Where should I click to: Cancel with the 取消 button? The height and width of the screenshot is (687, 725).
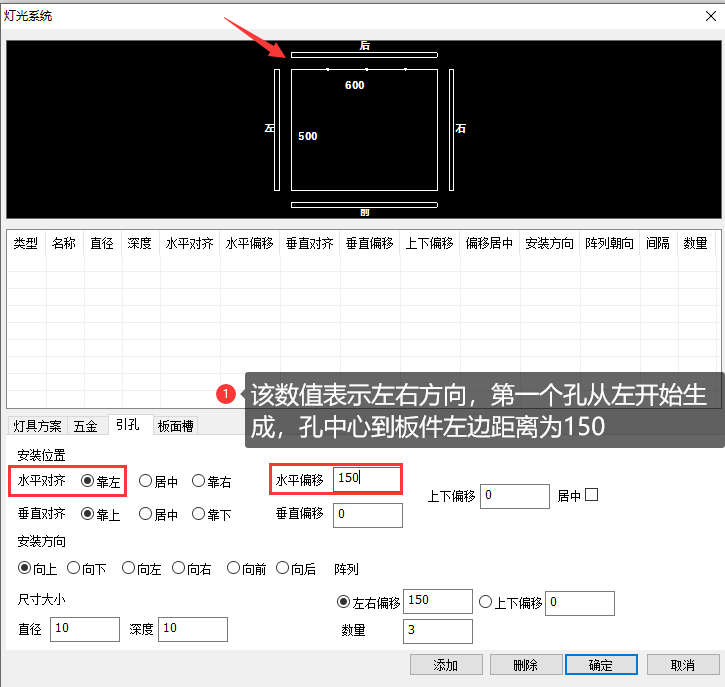point(683,665)
